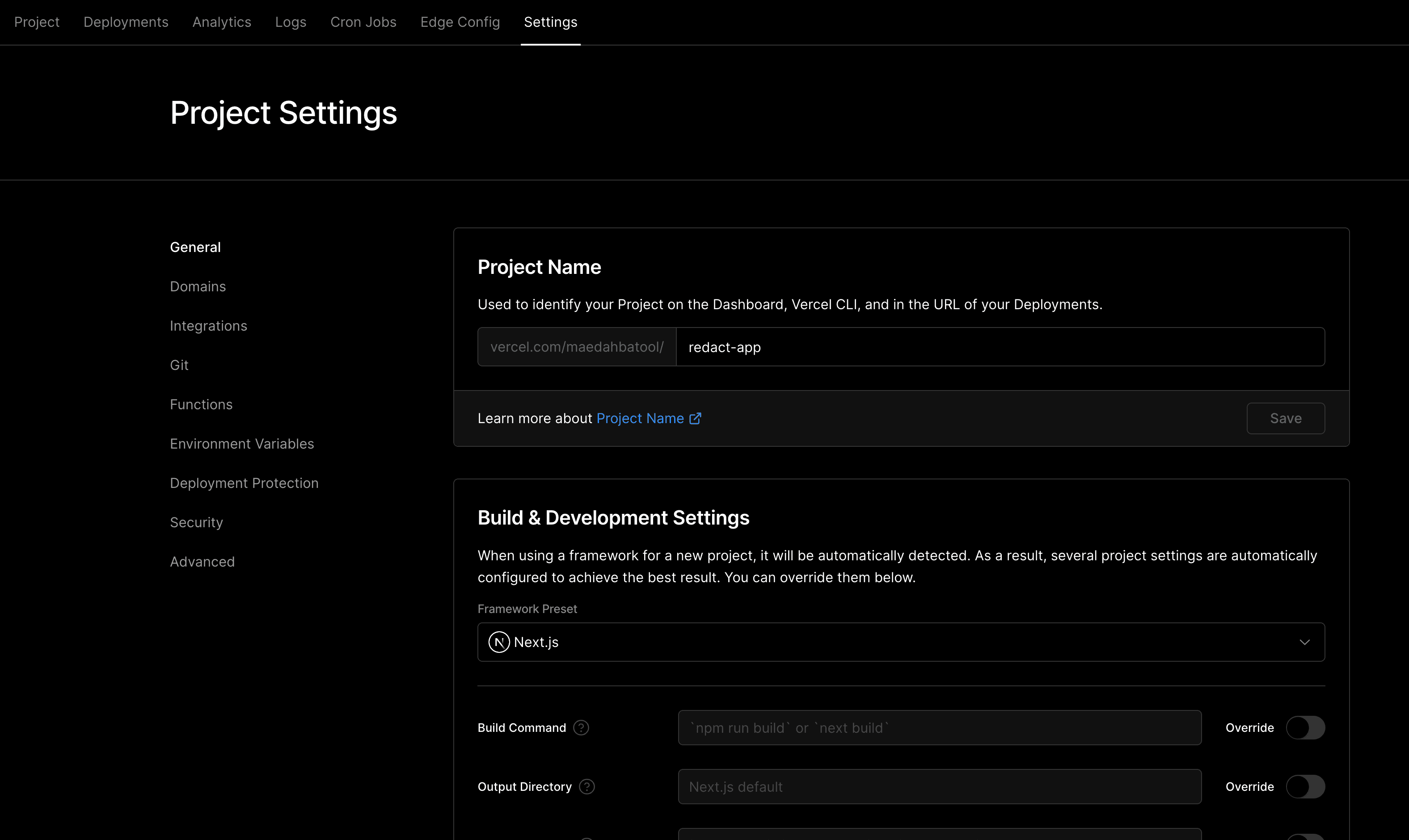Open the Edge Config tab

pos(460,22)
